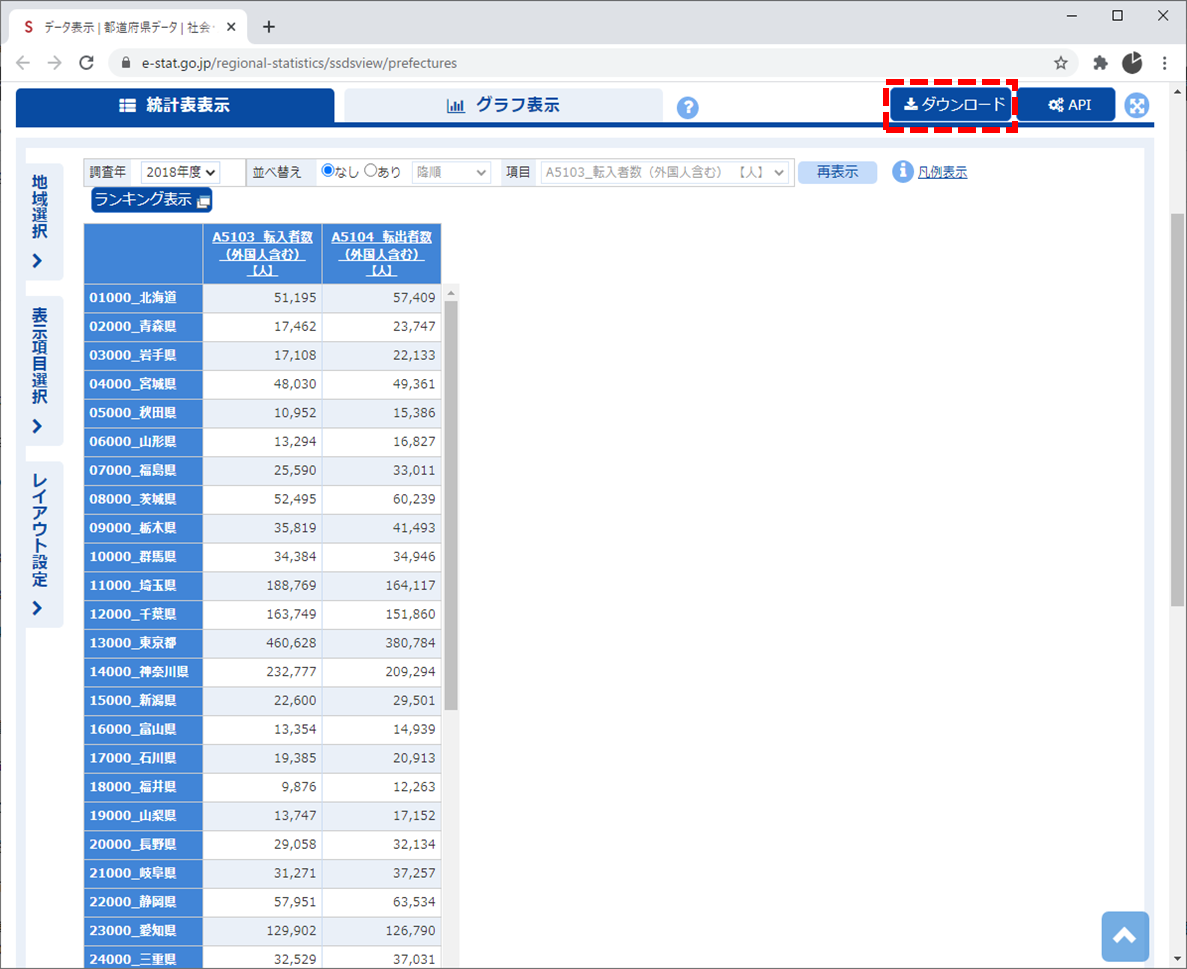Click the browser forward arrow
Viewport: 1187px width, 969px height.
(55, 63)
